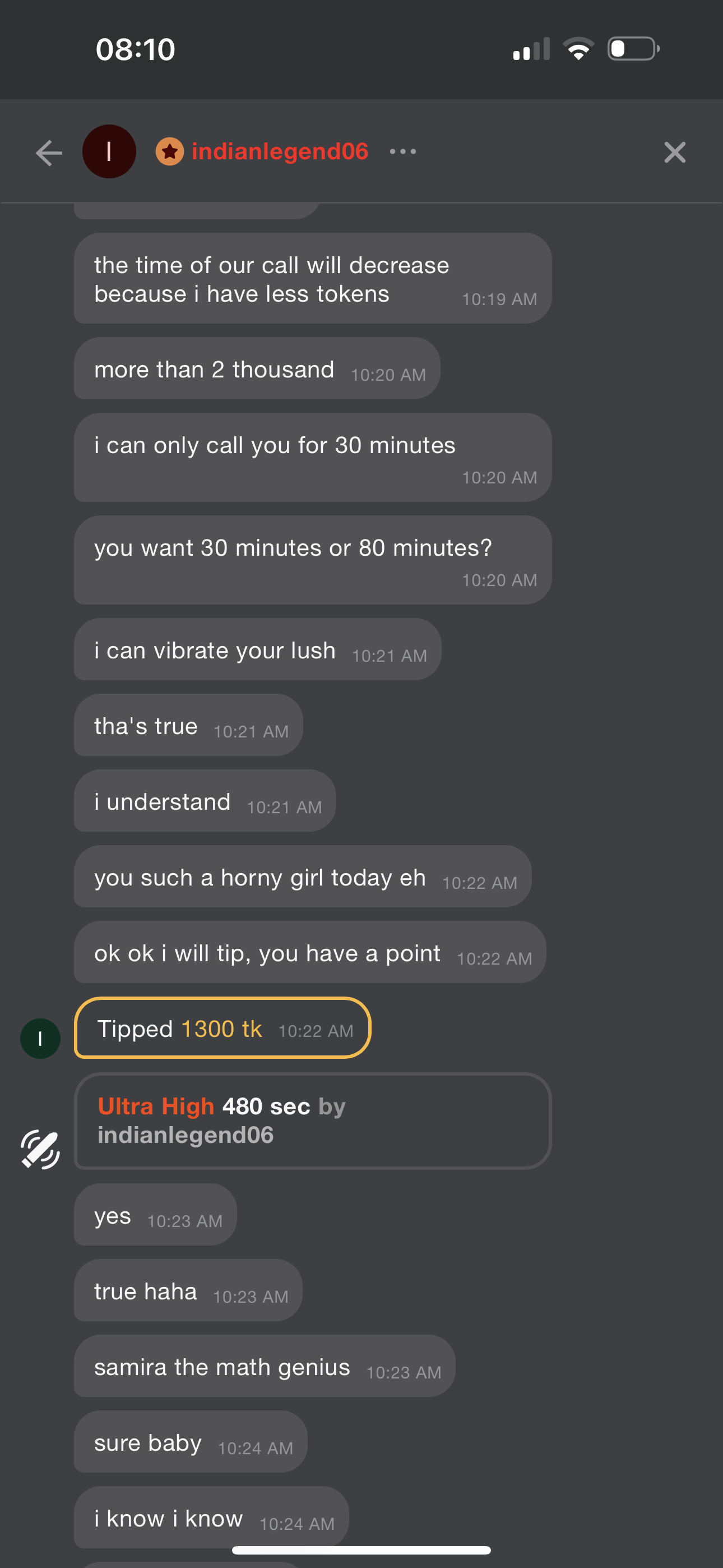Viewport: 723px width, 1568px height.
Task: Select the 'i can vibrate your lush' message
Action: (x=257, y=649)
